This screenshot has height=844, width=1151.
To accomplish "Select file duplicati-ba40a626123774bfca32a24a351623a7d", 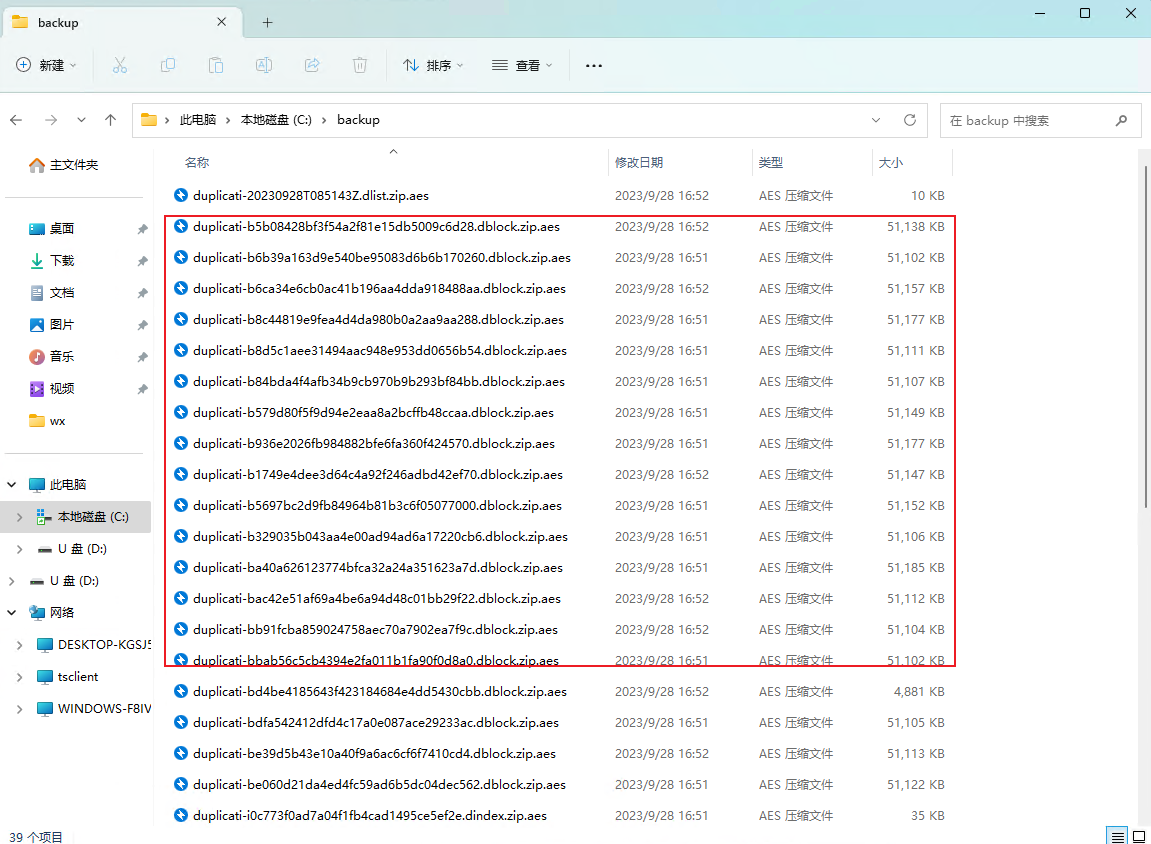I will click(x=559, y=567).
